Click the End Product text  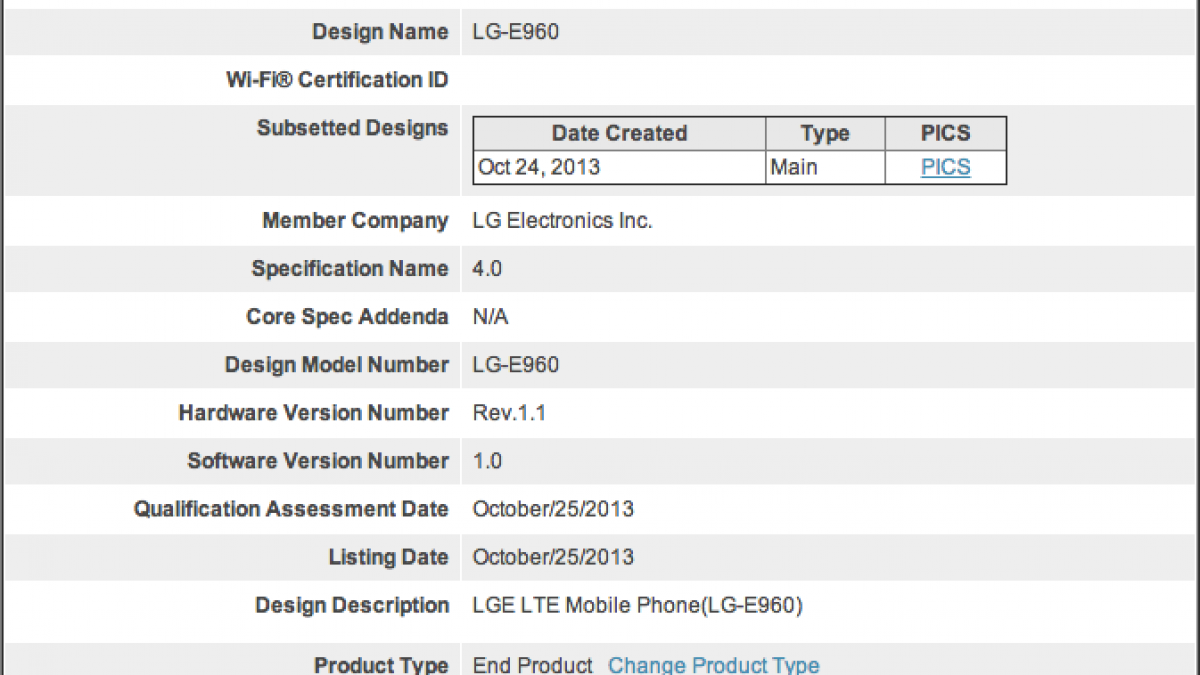pyautogui.click(x=532, y=665)
